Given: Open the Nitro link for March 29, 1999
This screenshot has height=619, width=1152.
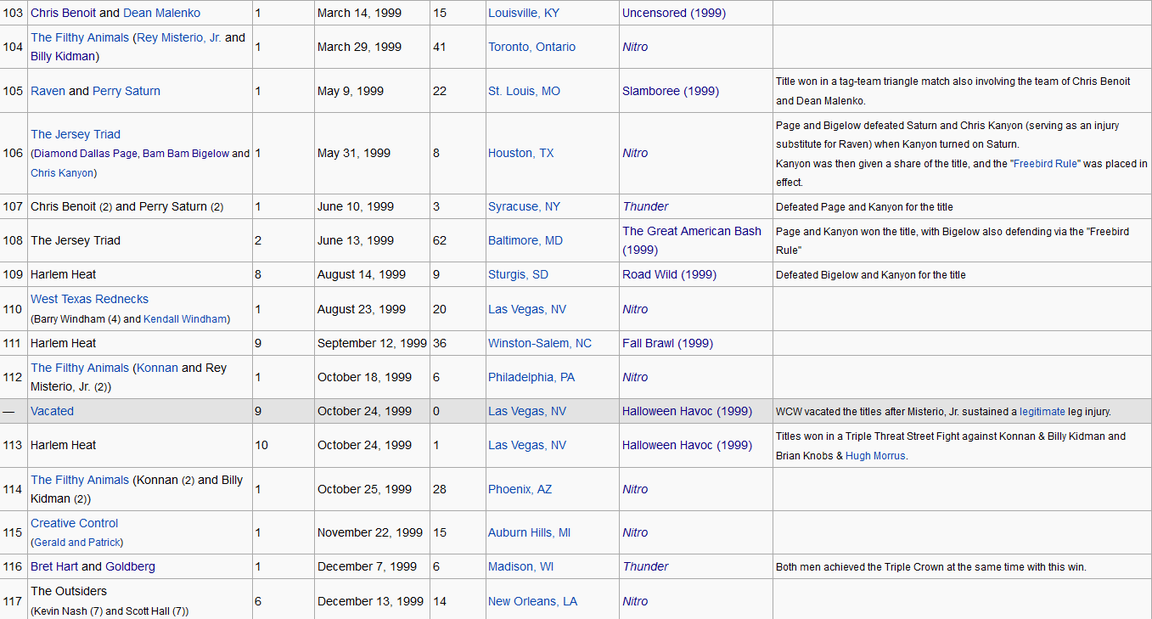Looking at the screenshot, I should (x=635, y=47).
